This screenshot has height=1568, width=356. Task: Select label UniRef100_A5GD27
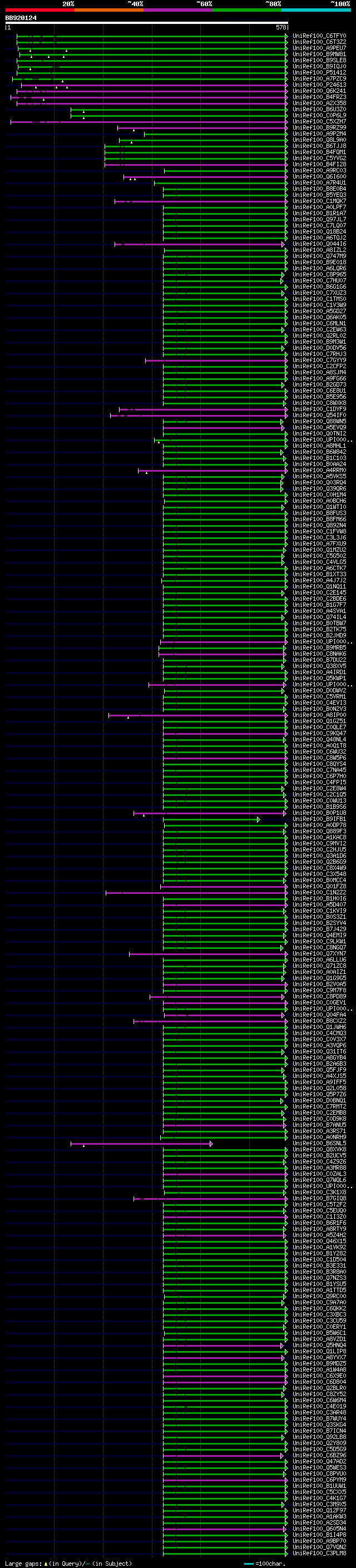[x=319, y=311]
